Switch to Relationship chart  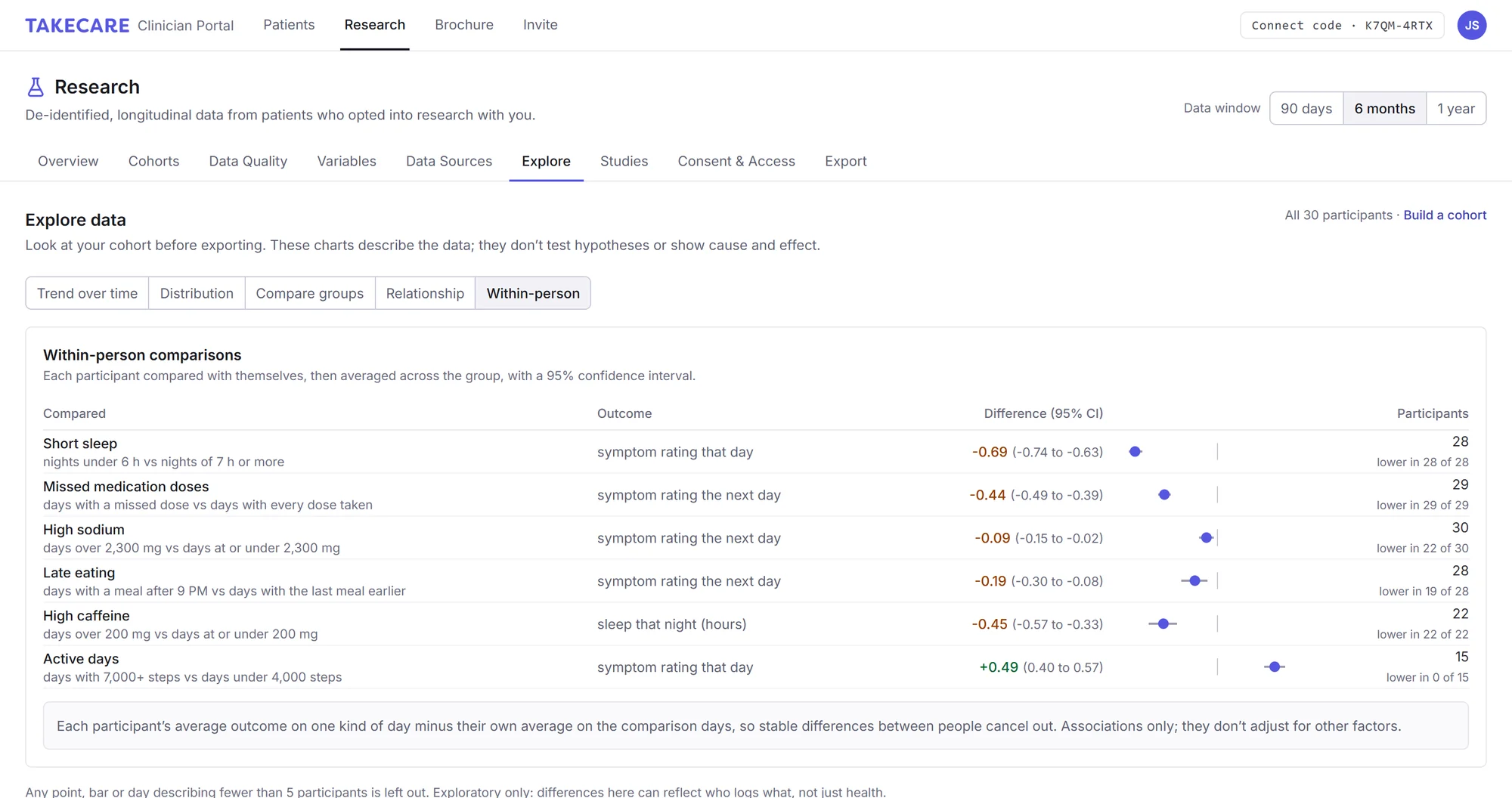coord(425,293)
